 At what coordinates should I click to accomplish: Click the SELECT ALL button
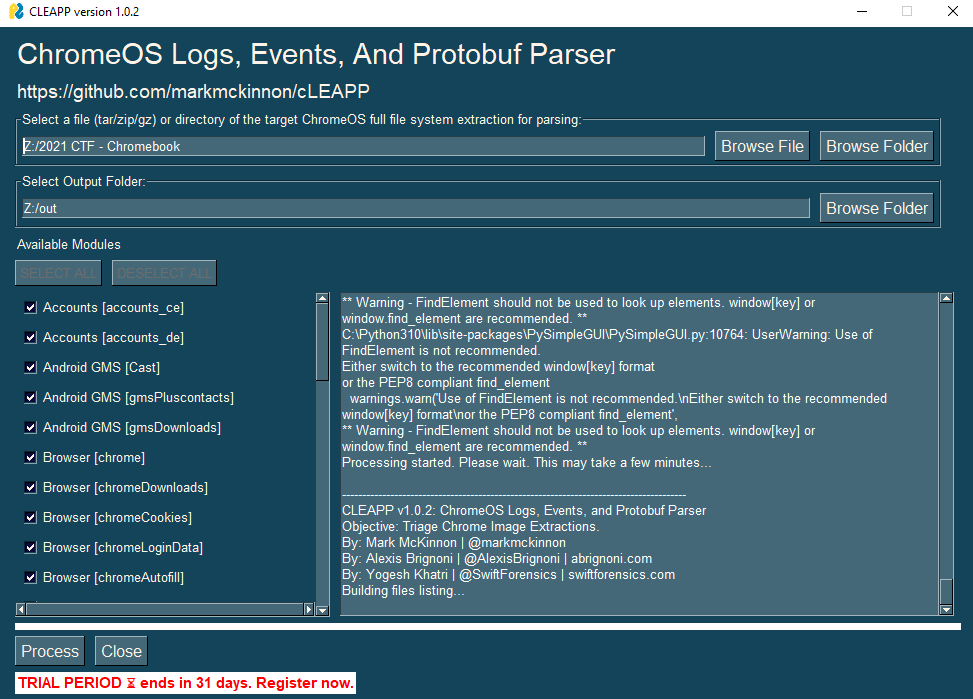click(58, 273)
